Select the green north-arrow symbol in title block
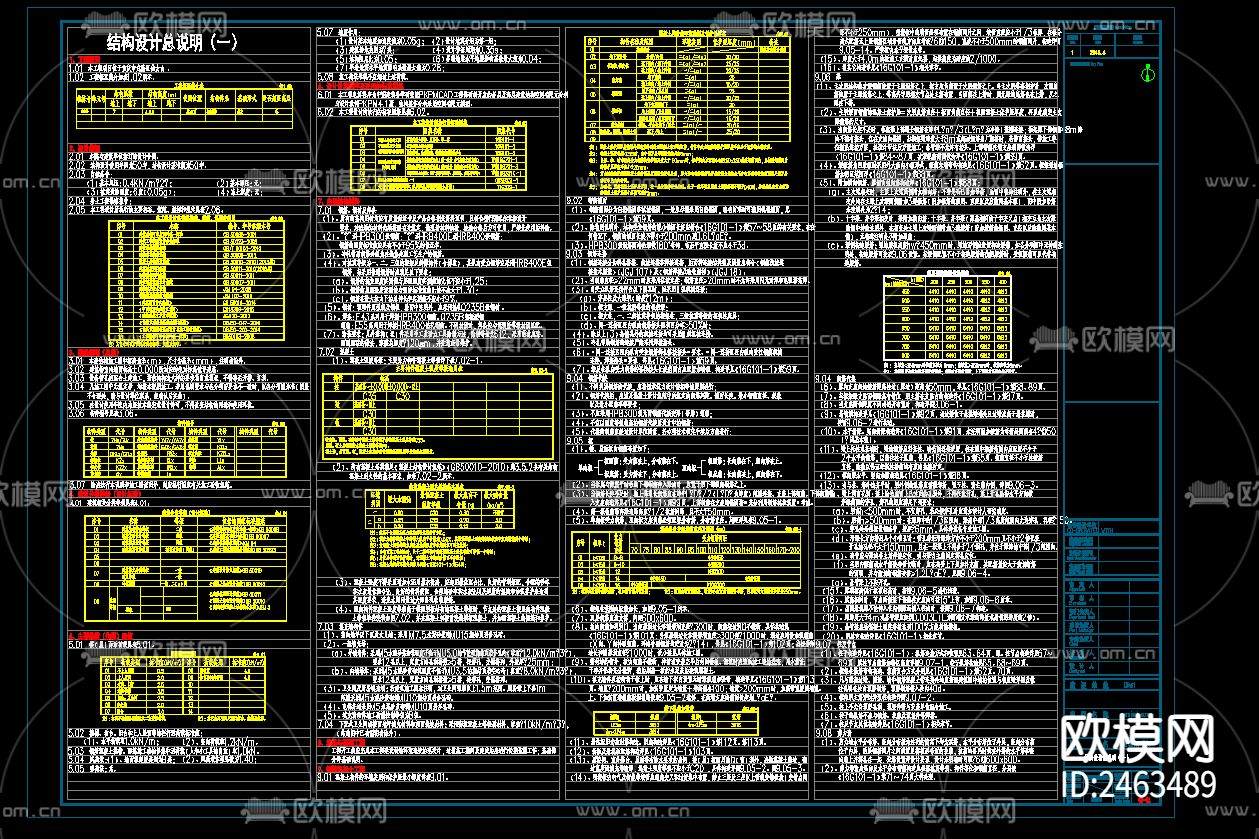 (x=1148, y=73)
